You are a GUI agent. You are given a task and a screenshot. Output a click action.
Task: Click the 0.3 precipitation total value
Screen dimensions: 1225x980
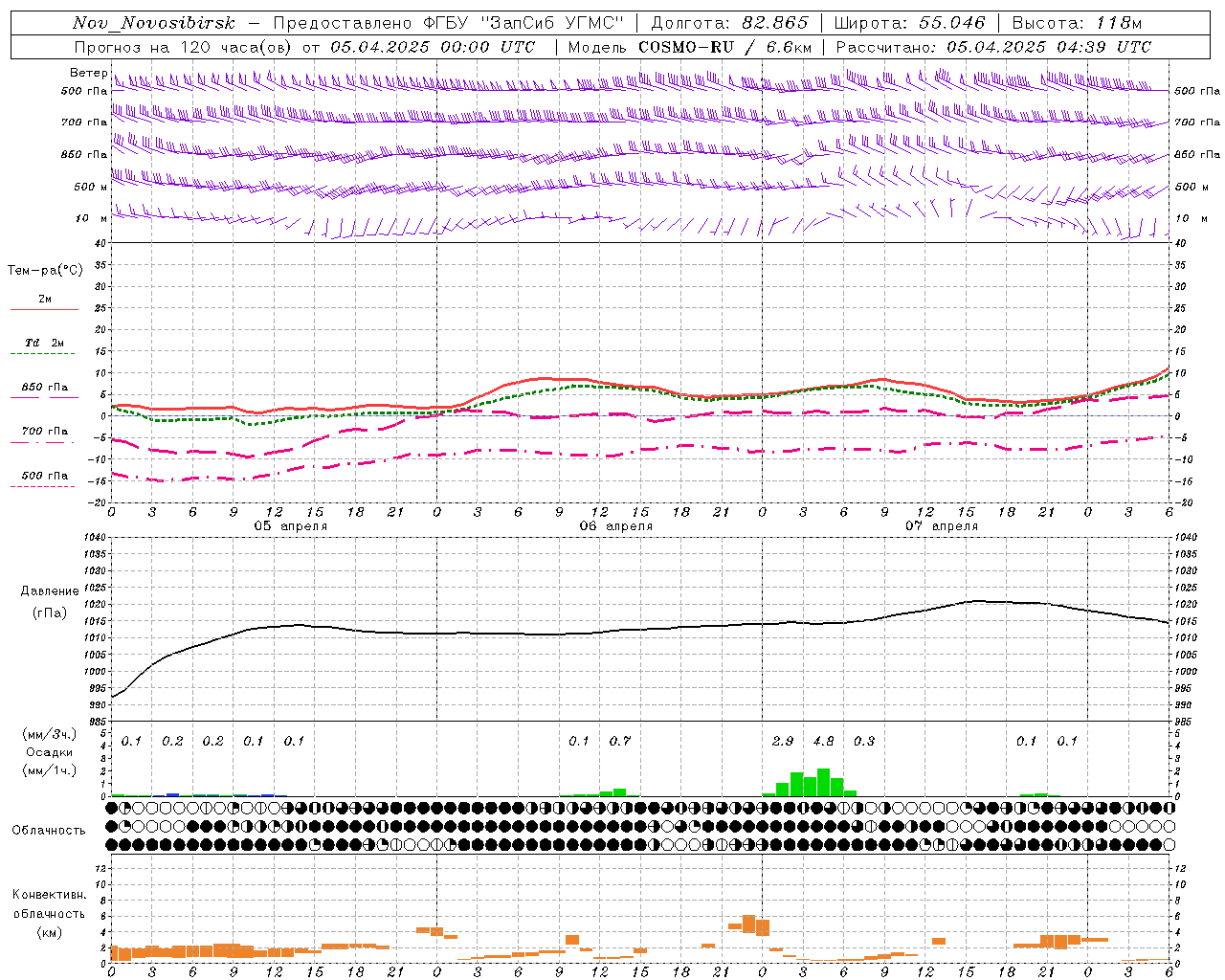tap(864, 742)
